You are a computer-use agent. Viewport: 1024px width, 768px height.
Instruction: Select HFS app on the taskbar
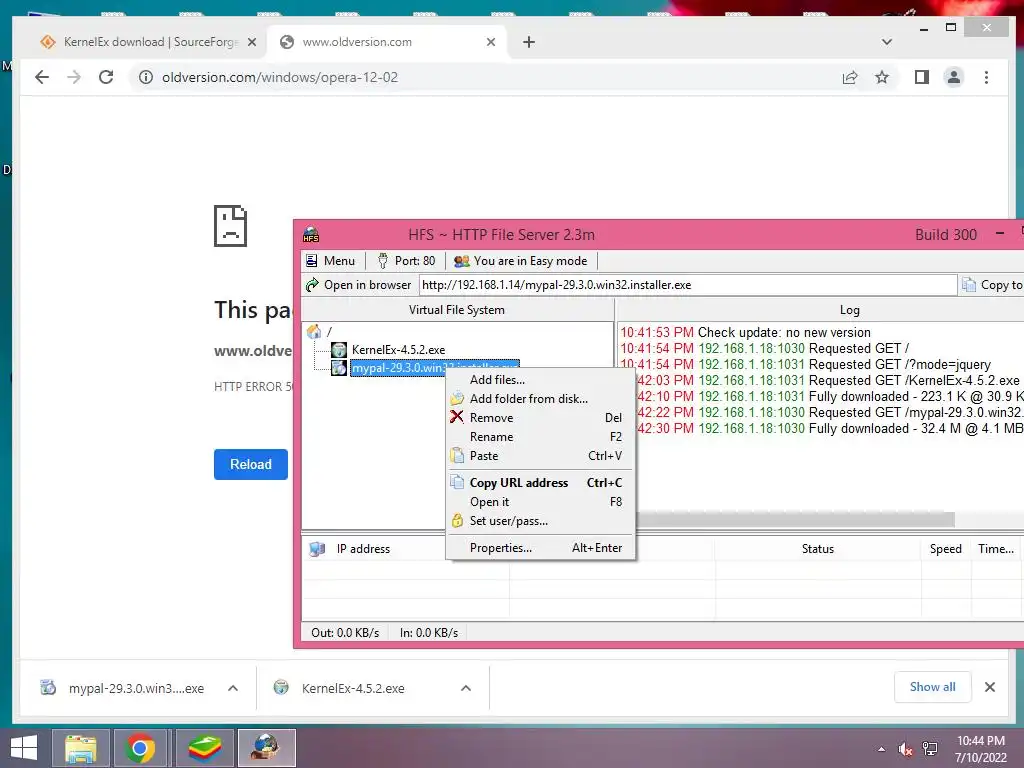[266, 748]
